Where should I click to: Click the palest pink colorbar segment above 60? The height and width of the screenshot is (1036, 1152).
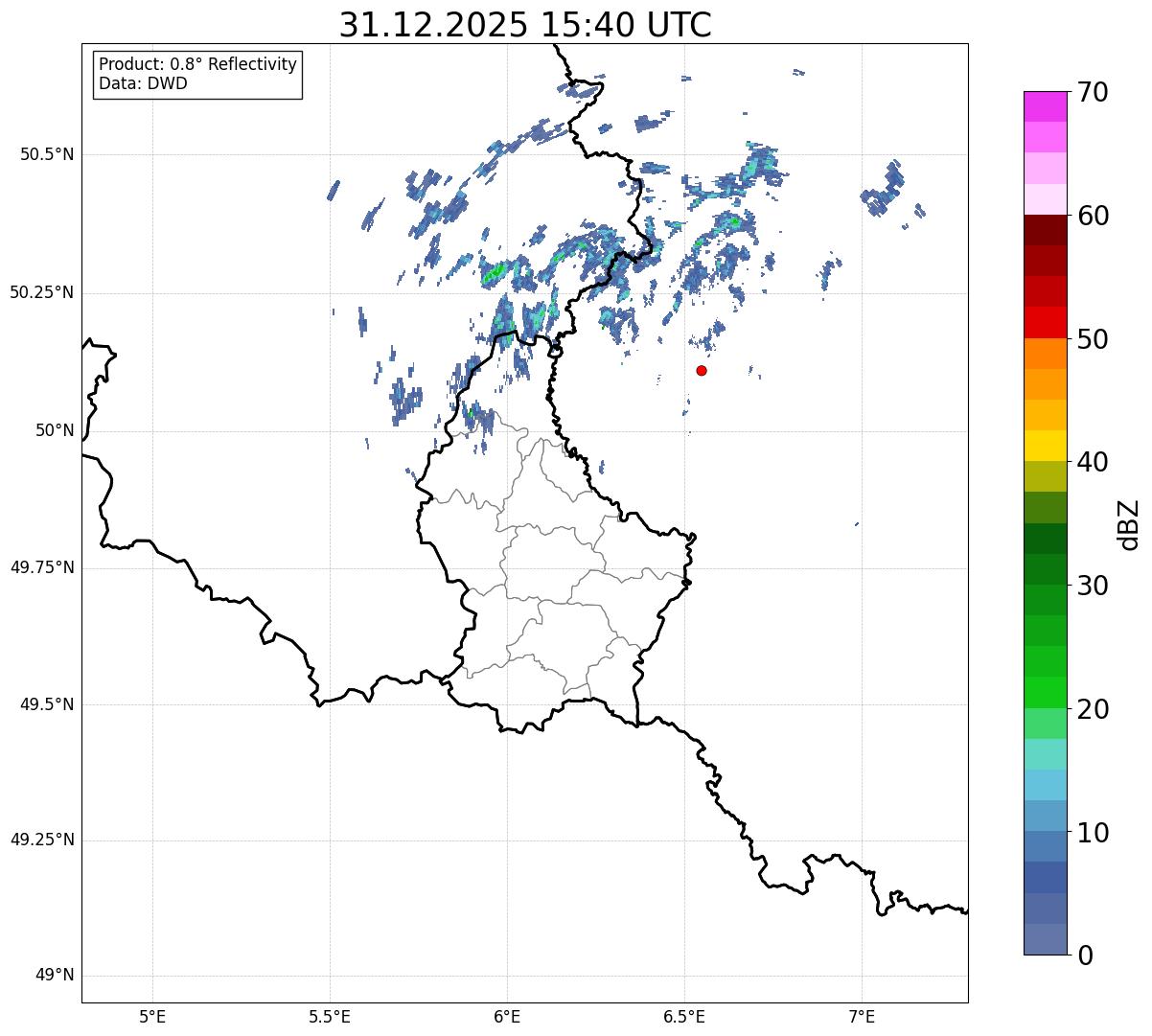(1046, 199)
